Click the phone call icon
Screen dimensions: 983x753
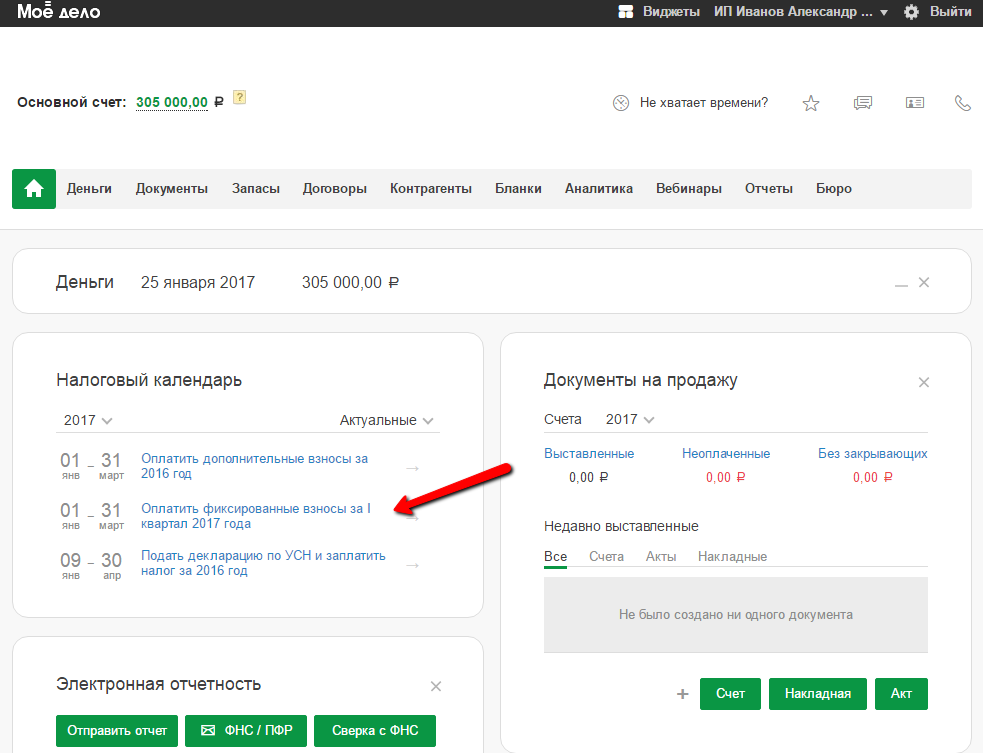[x=962, y=103]
